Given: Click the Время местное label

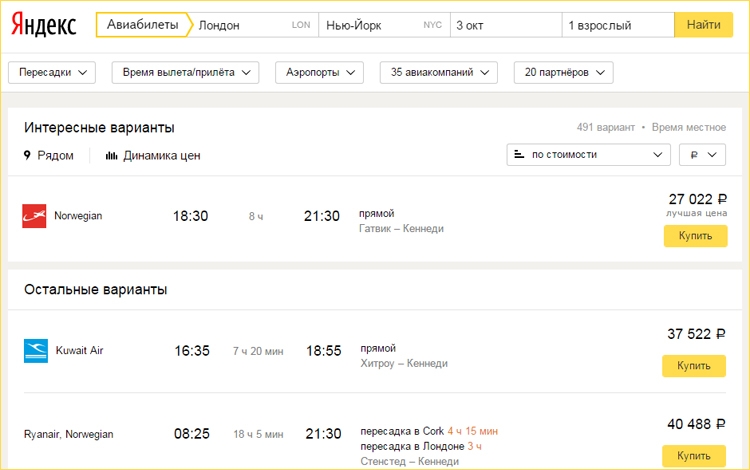Looking at the screenshot, I should tap(689, 128).
